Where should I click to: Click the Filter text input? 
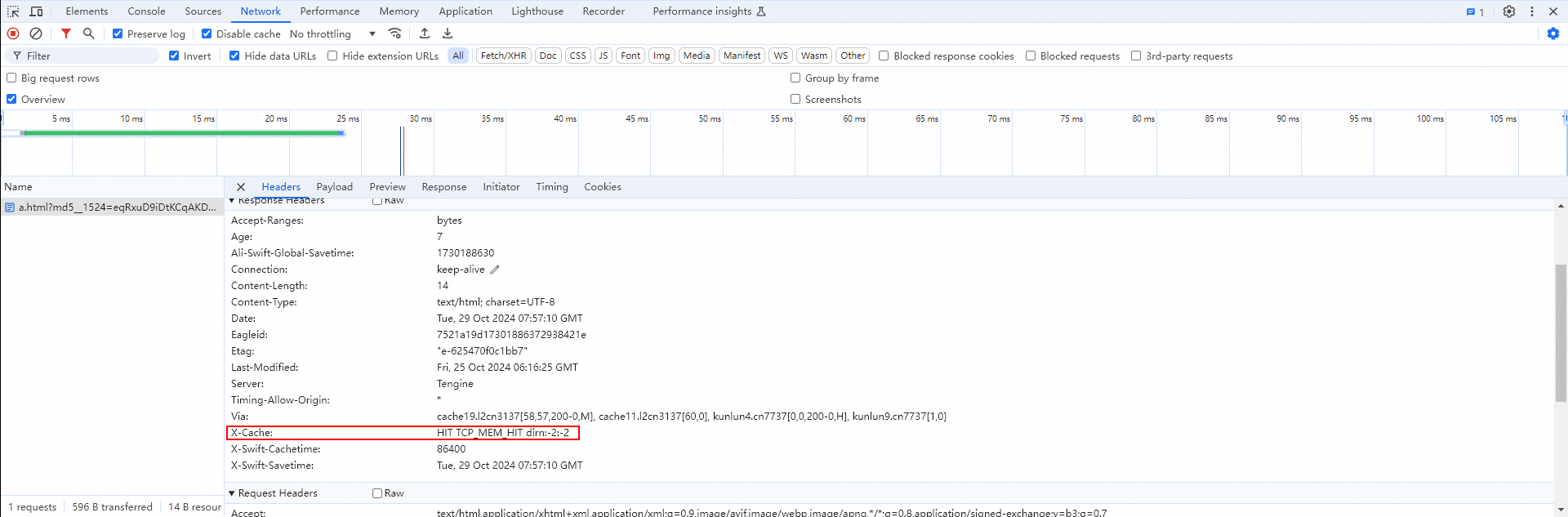pyautogui.click(x=82, y=56)
